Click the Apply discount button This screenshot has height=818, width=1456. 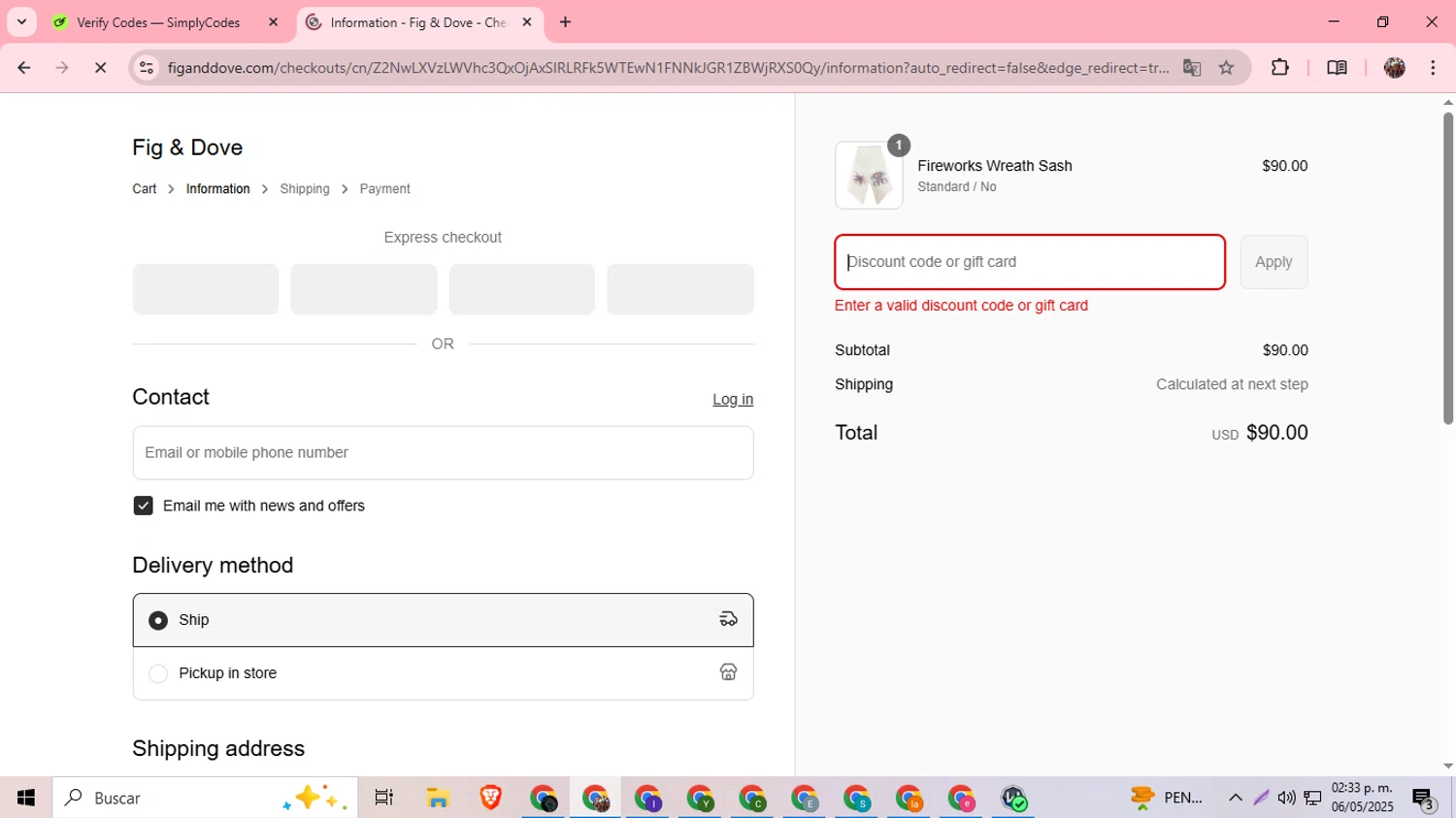click(x=1274, y=262)
